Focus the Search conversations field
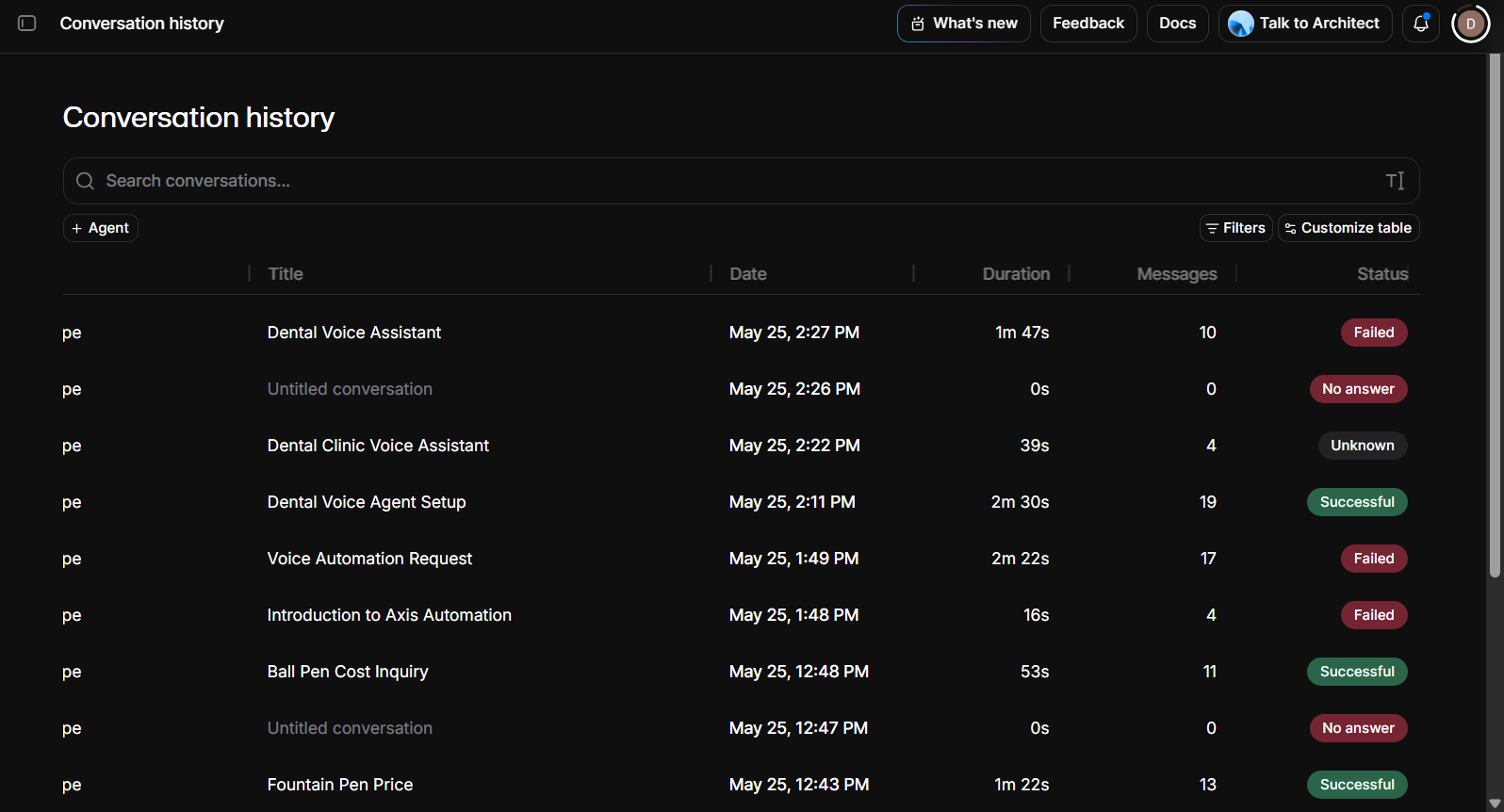 point(741,181)
